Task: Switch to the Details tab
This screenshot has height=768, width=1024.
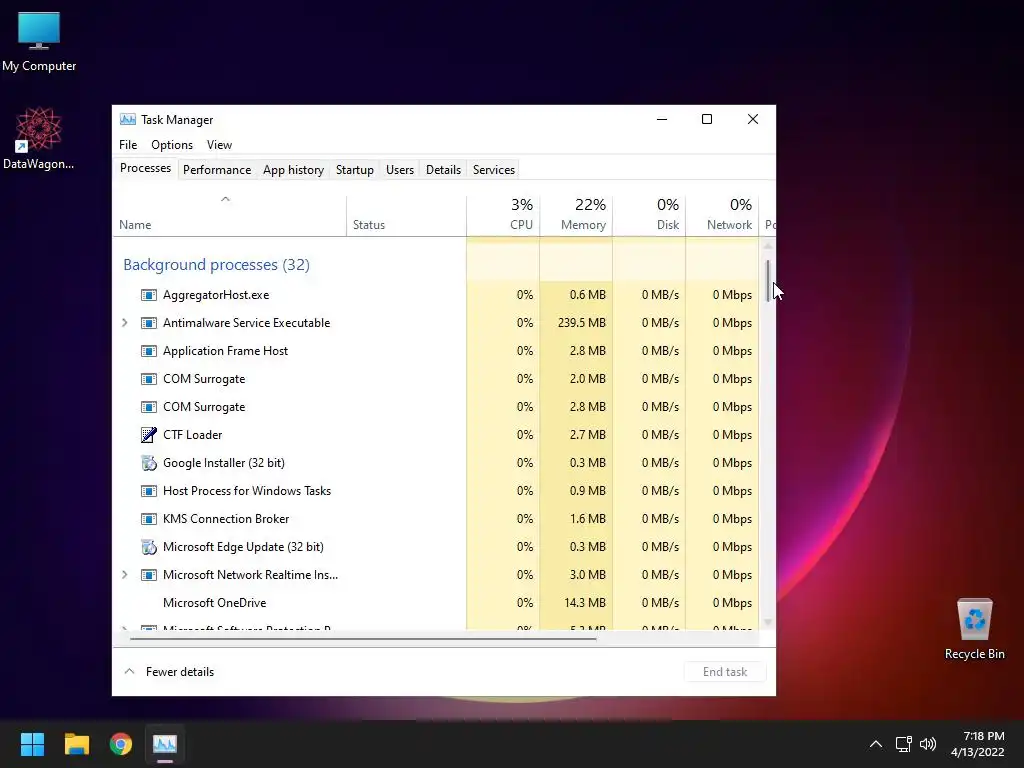Action: click(443, 170)
